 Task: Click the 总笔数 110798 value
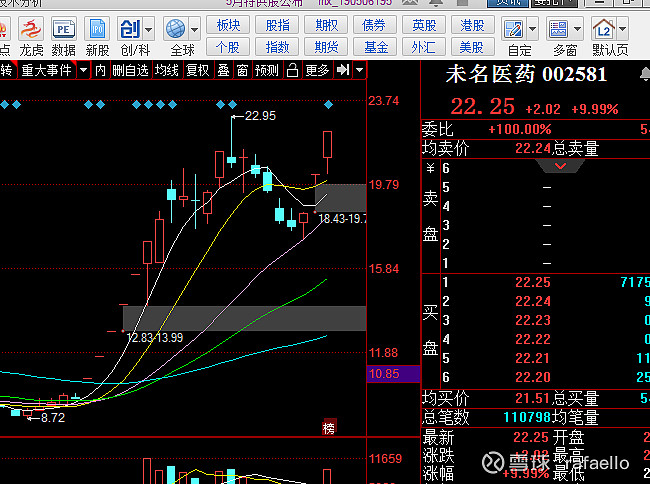(526, 417)
